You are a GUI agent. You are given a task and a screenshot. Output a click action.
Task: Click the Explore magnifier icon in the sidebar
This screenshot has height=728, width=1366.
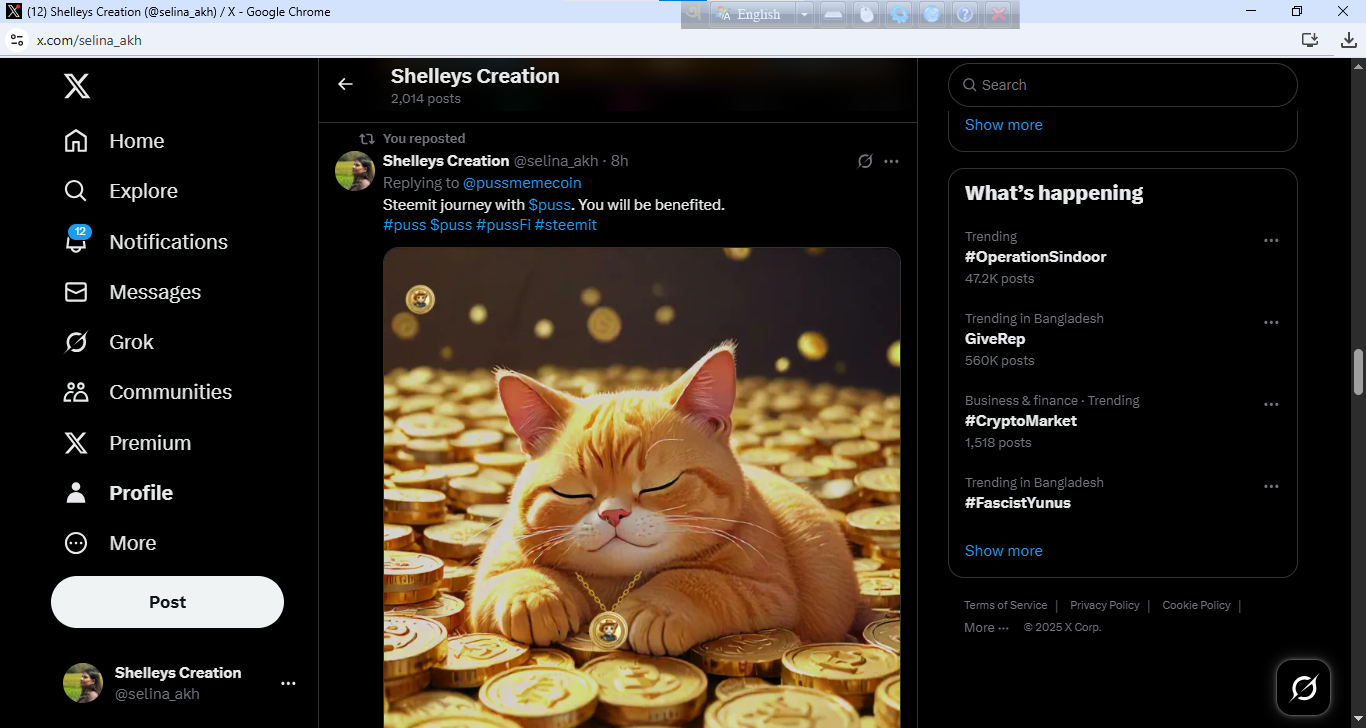coord(76,191)
